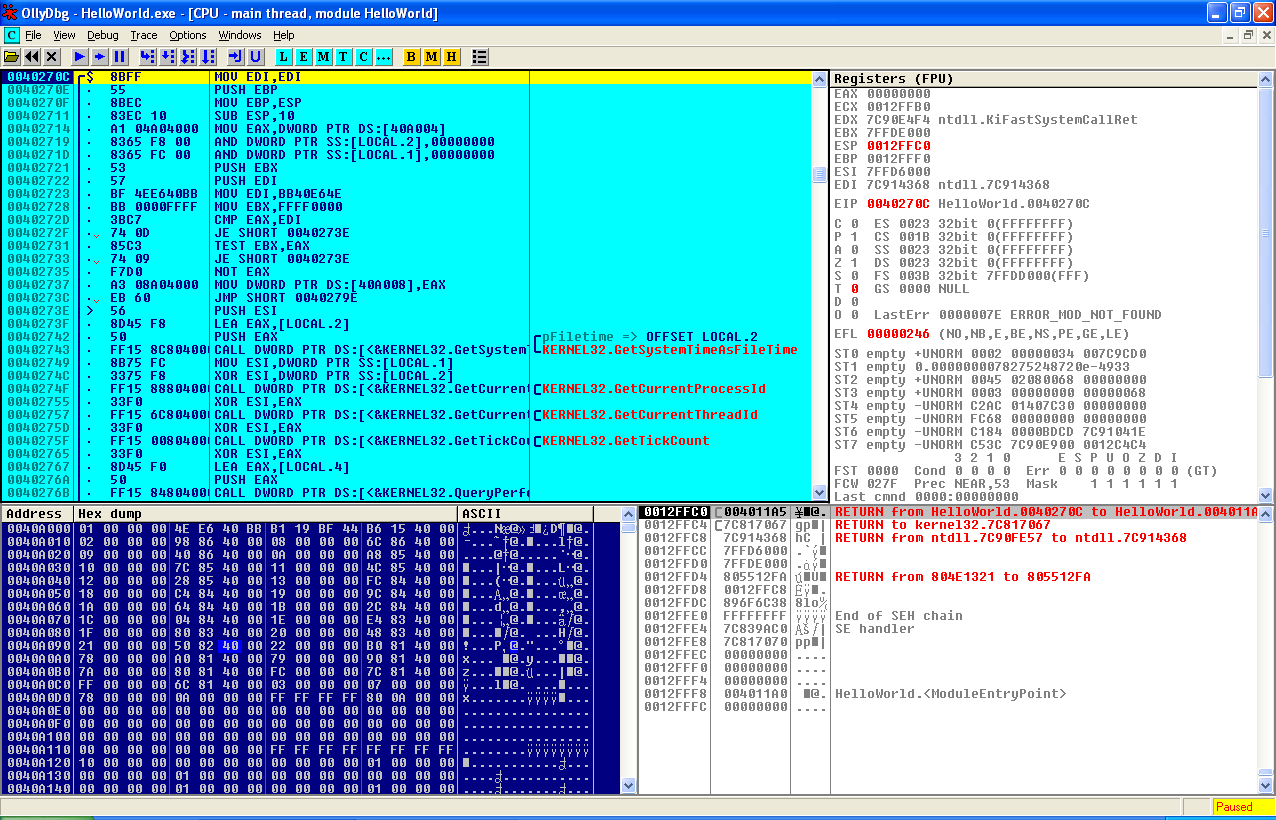Click Execute till user code U icon

click(256, 57)
